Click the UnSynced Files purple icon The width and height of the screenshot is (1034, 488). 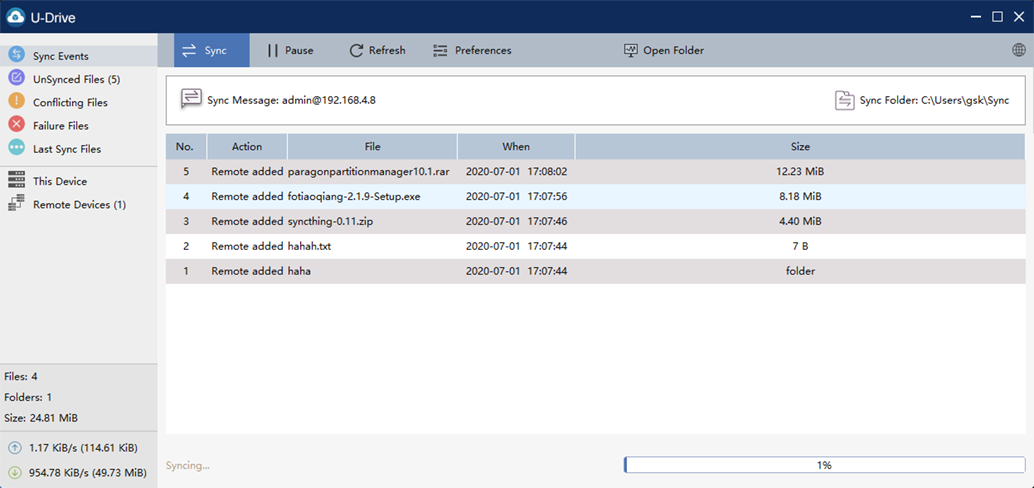pyautogui.click(x=16, y=78)
